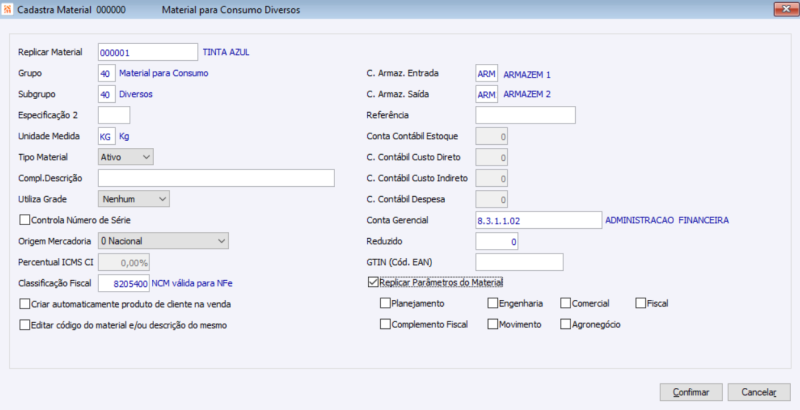The width and height of the screenshot is (800, 410).
Task: Open the Tipo Material dropdown
Action: point(126,157)
